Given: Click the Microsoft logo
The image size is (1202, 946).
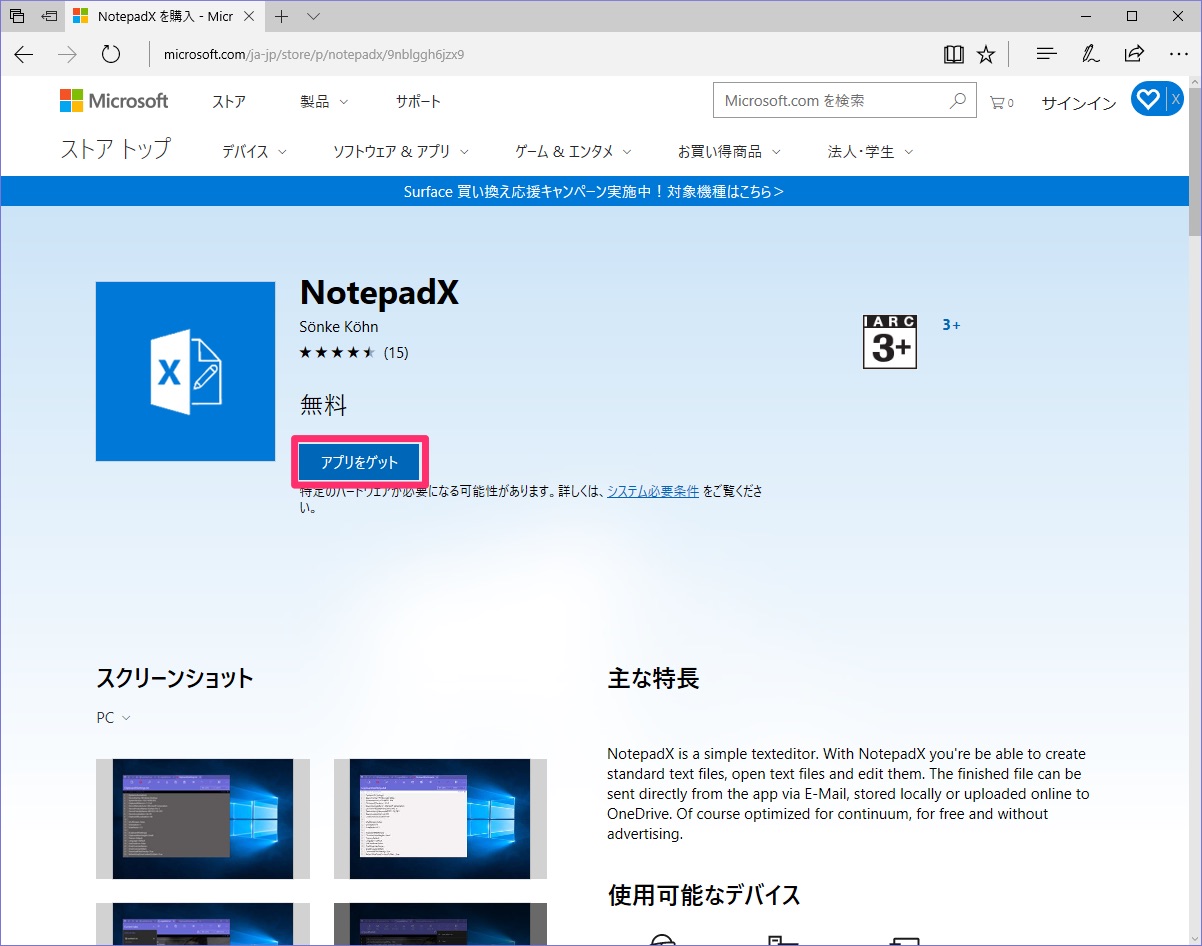Looking at the screenshot, I should point(114,101).
